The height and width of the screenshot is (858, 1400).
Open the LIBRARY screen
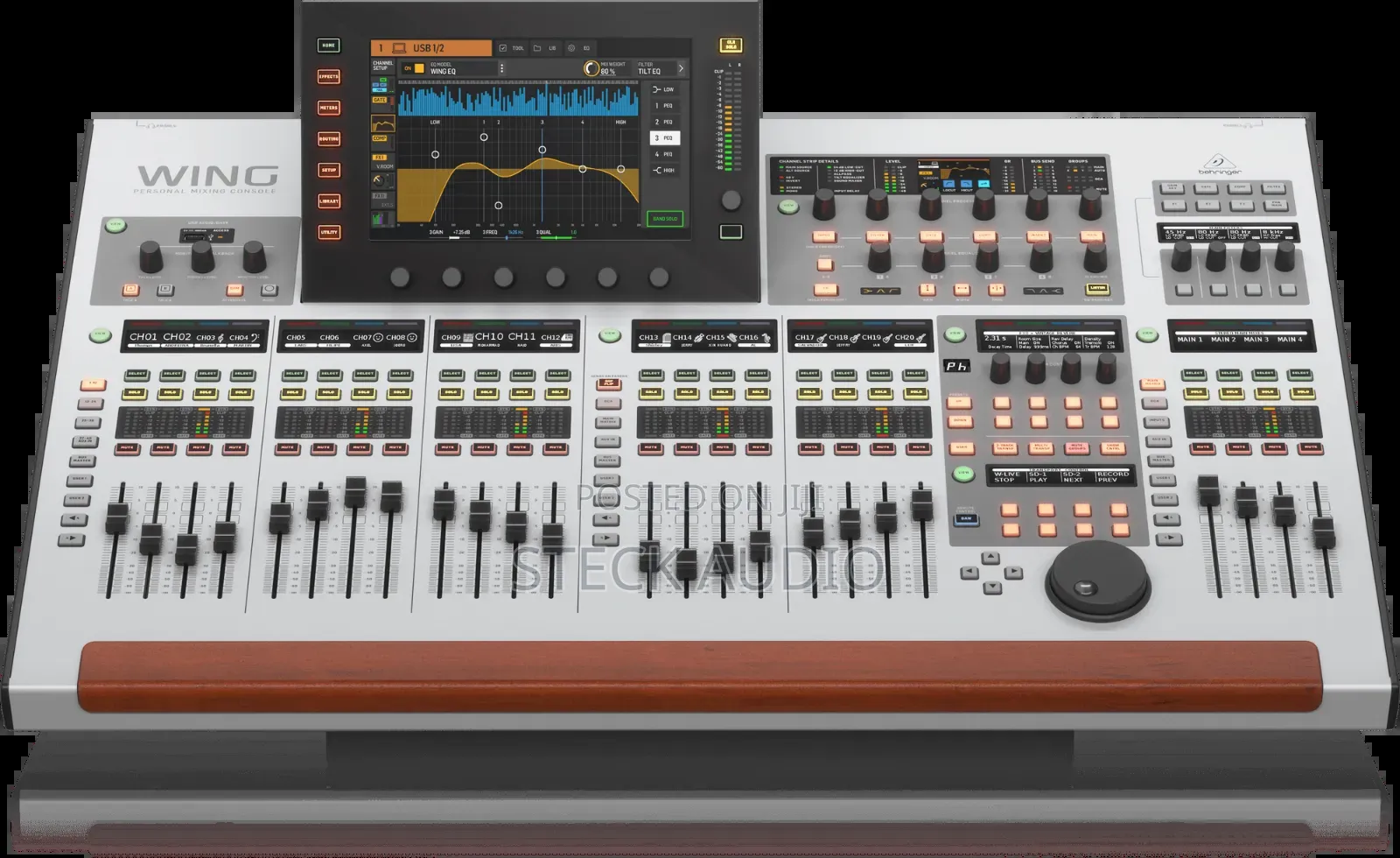(x=329, y=201)
